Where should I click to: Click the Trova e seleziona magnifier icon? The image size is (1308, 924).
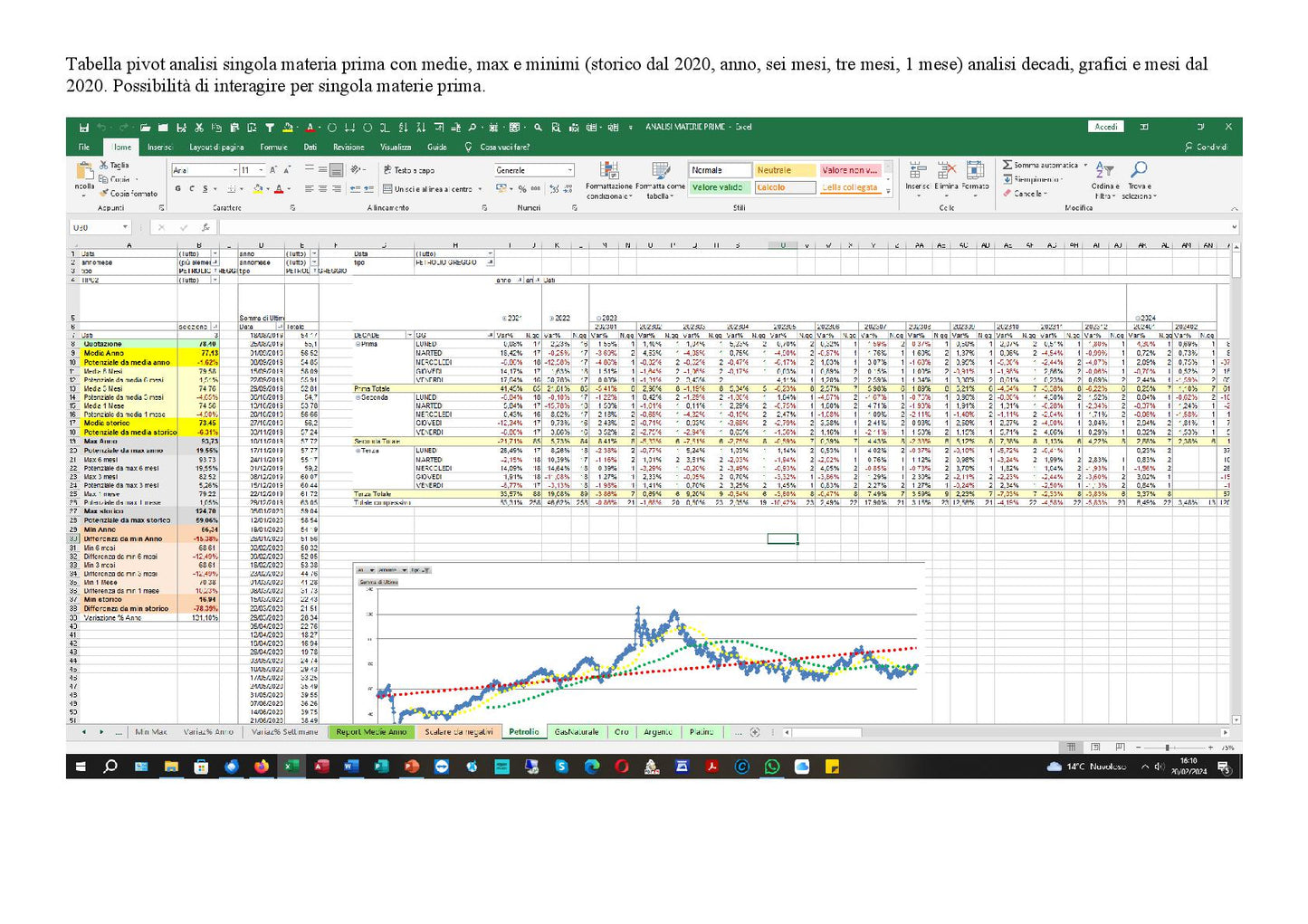coord(1139,169)
